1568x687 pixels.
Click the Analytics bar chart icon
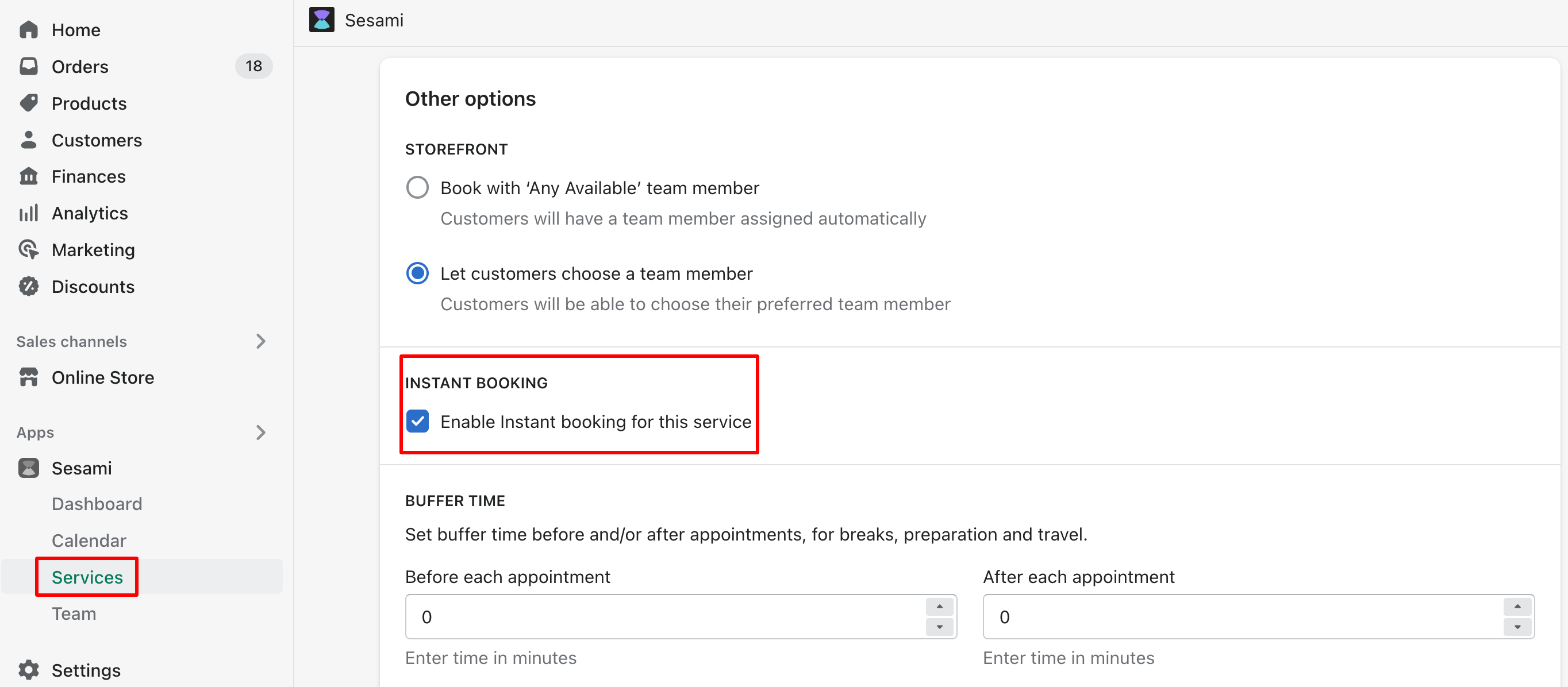29,213
